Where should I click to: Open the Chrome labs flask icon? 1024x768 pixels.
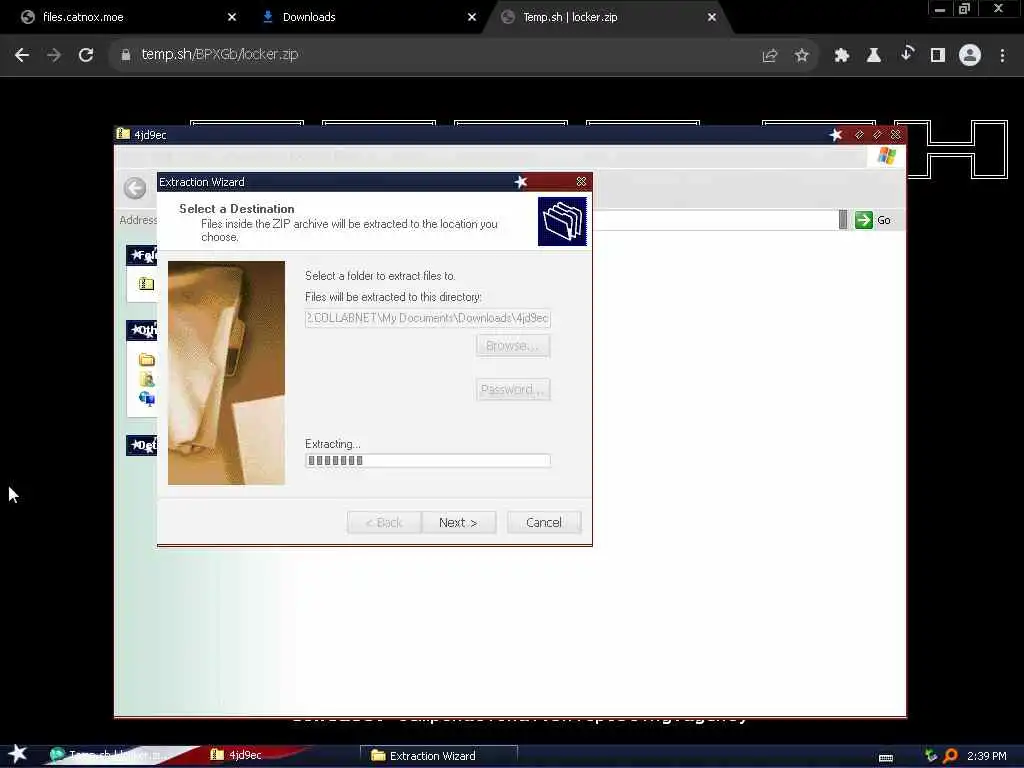tap(874, 56)
